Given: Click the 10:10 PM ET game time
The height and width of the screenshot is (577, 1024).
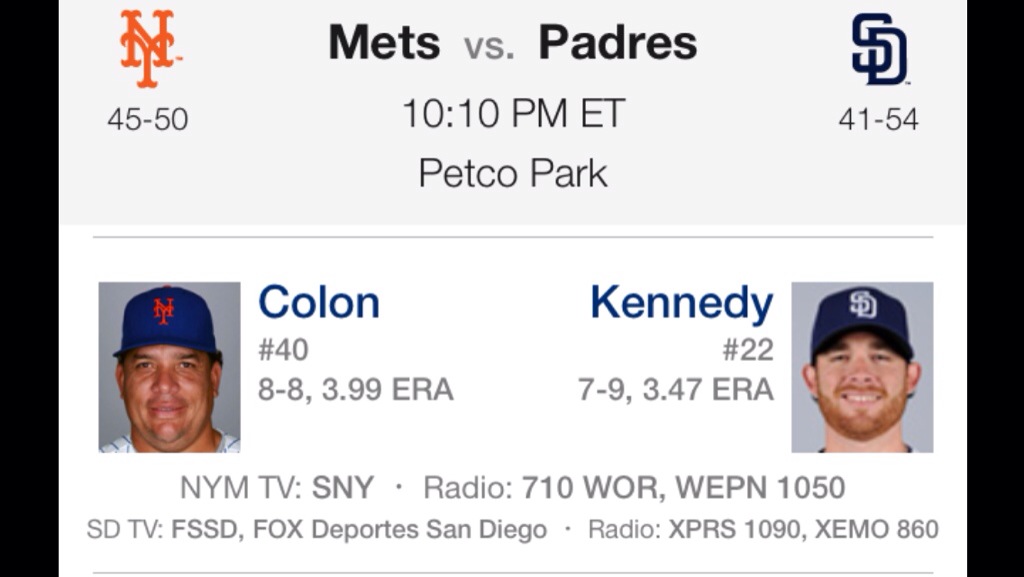Looking at the screenshot, I should [x=513, y=114].
